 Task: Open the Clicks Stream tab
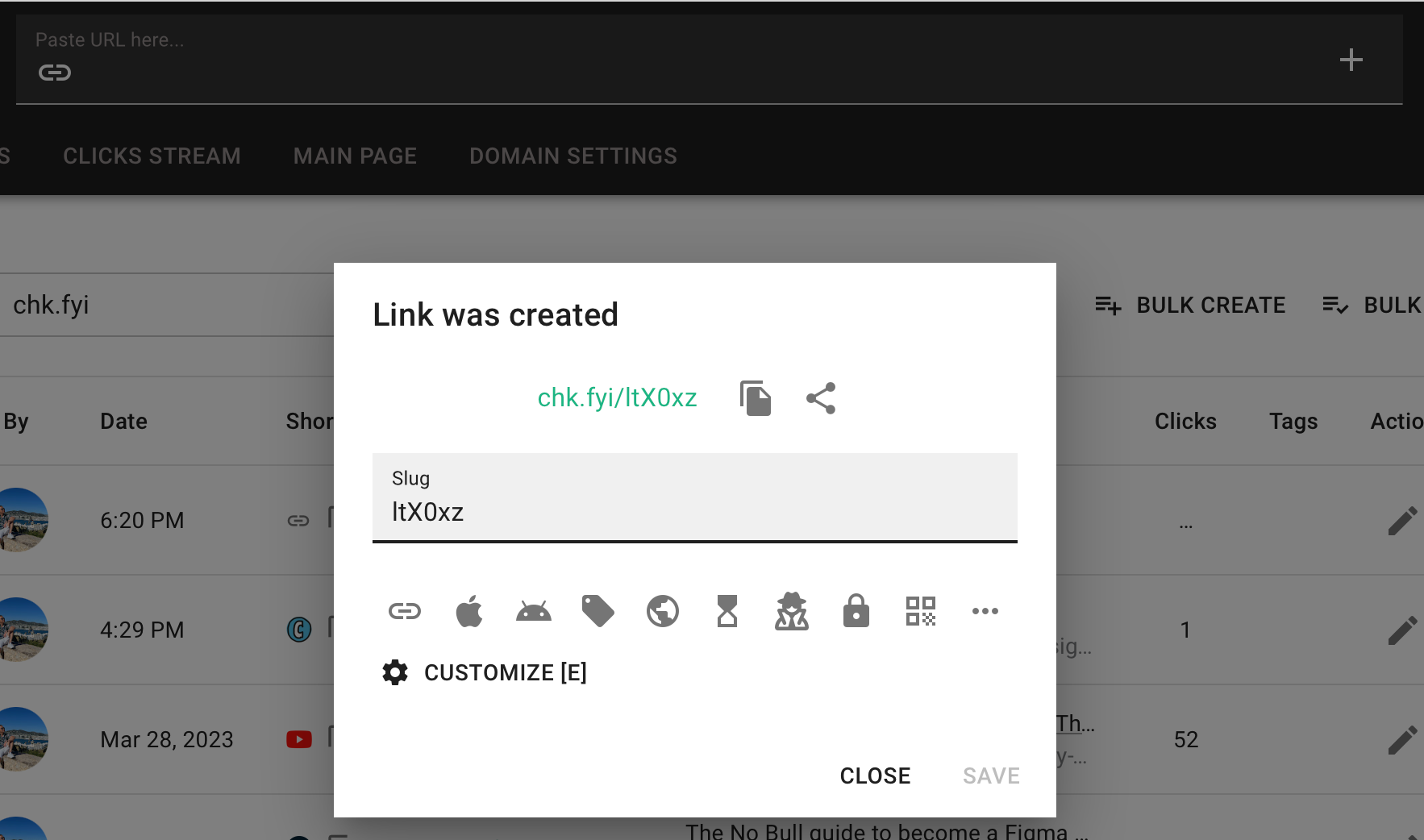tap(152, 156)
